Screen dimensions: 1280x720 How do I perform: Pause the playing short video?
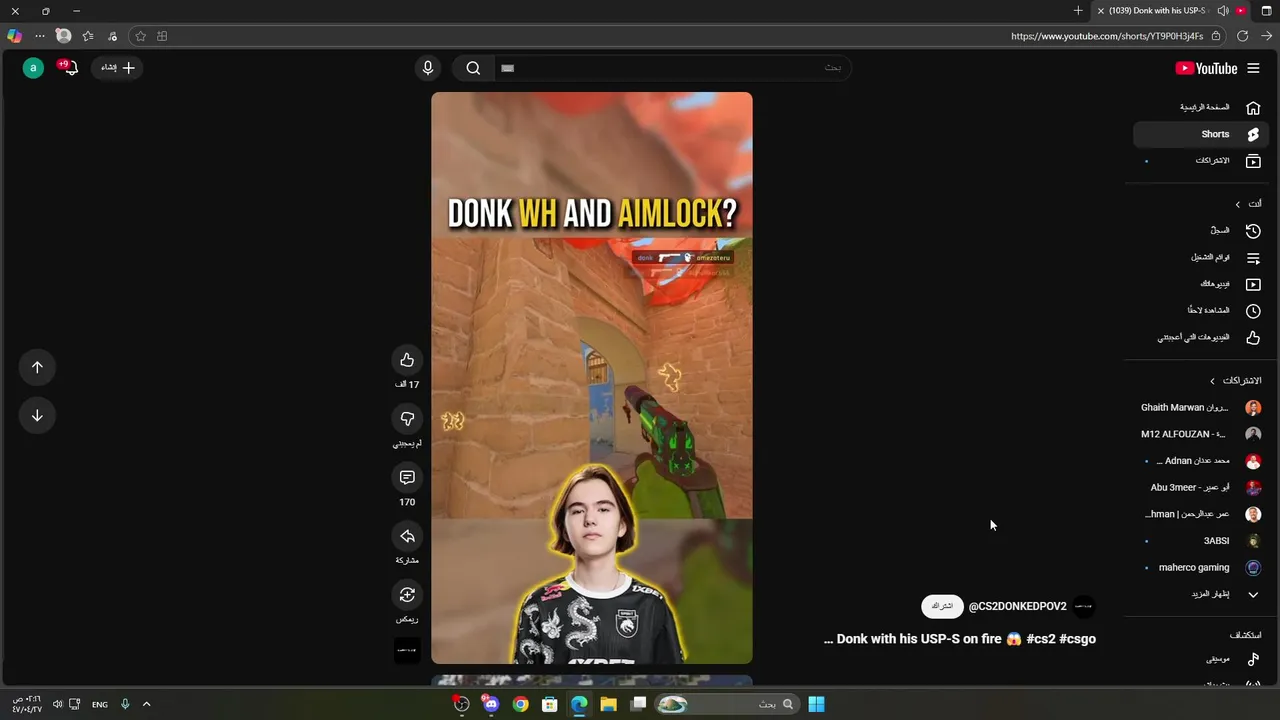coord(592,378)
